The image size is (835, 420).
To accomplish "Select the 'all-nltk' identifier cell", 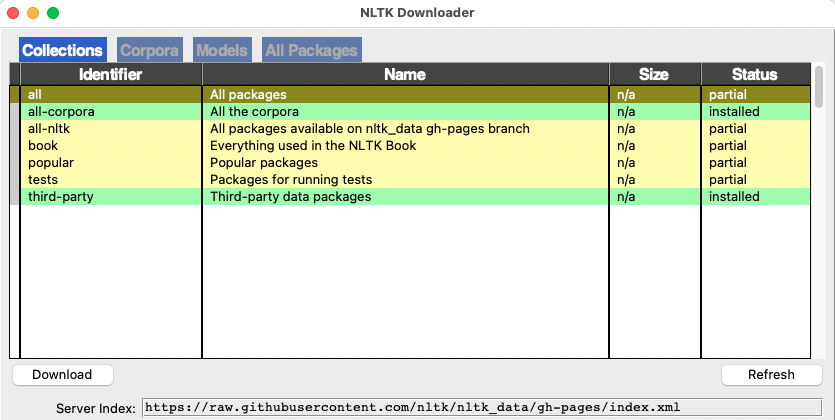I will click(x=111, y=129).
